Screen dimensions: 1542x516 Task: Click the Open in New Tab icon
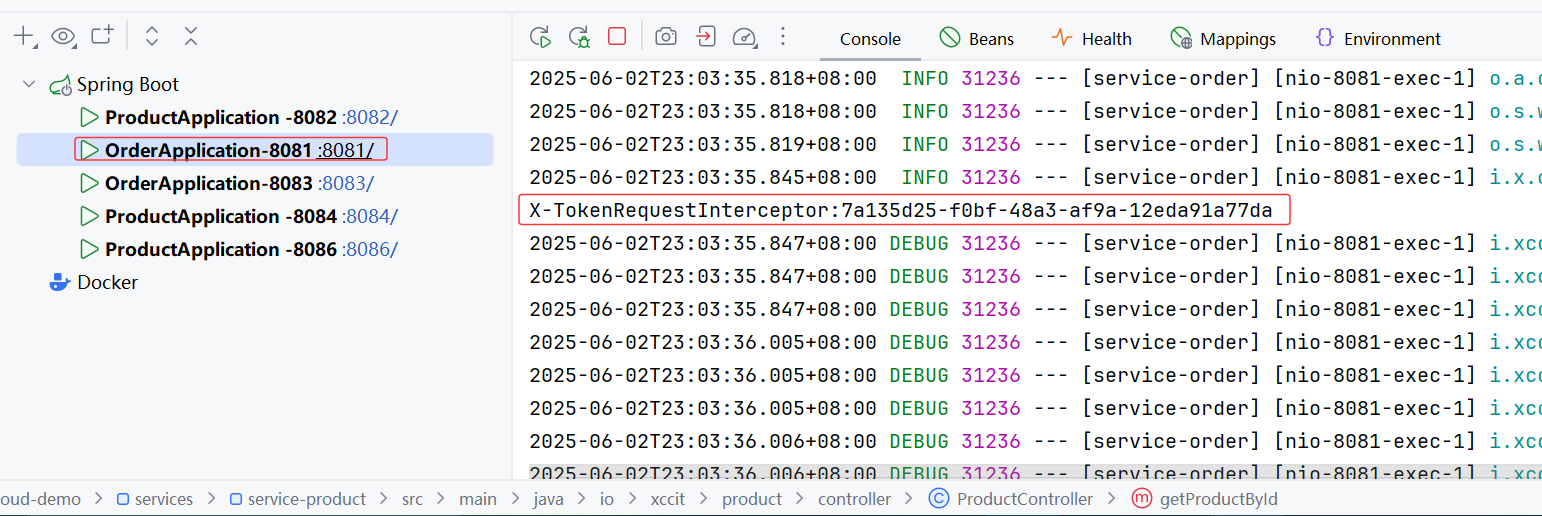coord(102,37)
